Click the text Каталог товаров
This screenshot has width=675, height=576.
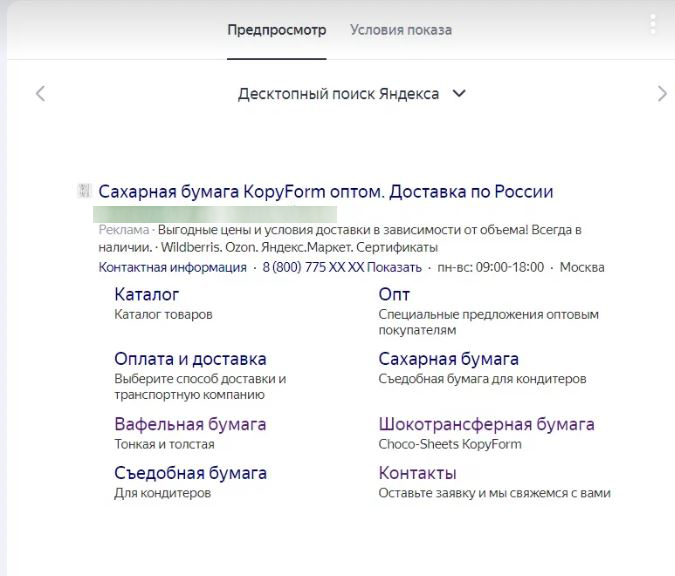tap(164, 315)
